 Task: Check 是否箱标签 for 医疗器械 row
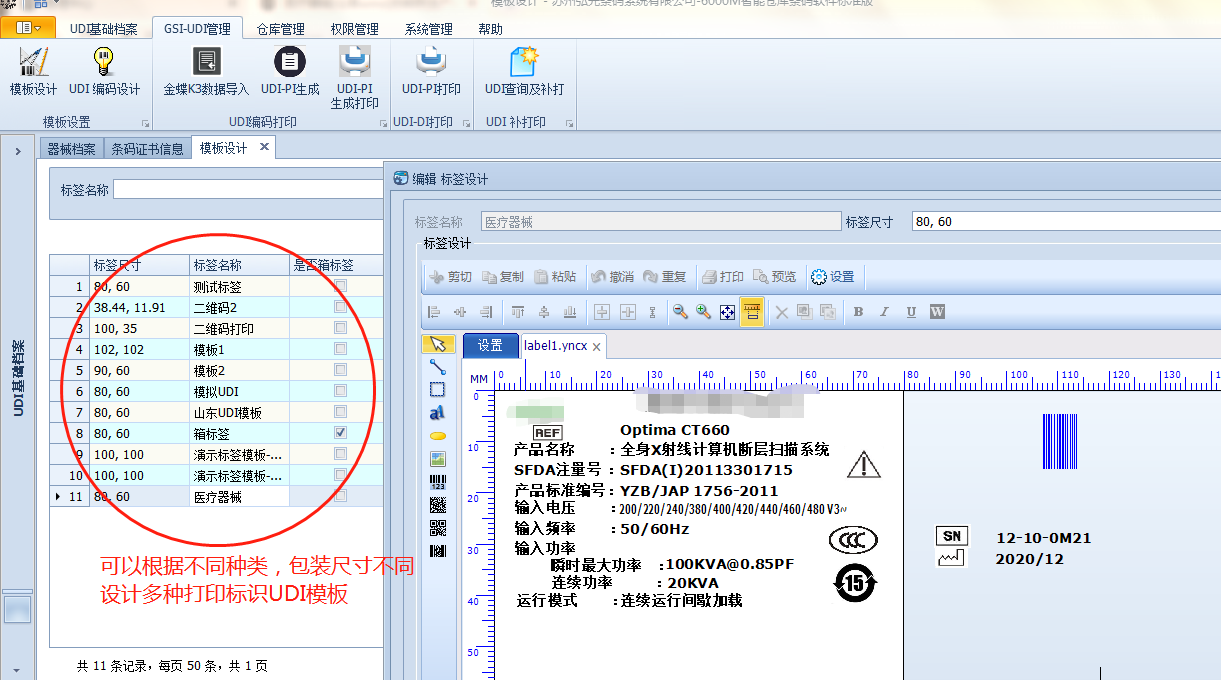[340, 496]
